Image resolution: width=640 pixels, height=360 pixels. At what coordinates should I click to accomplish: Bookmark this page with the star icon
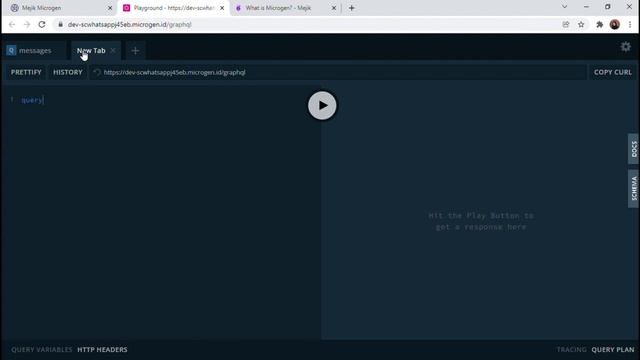coord(581,24)
